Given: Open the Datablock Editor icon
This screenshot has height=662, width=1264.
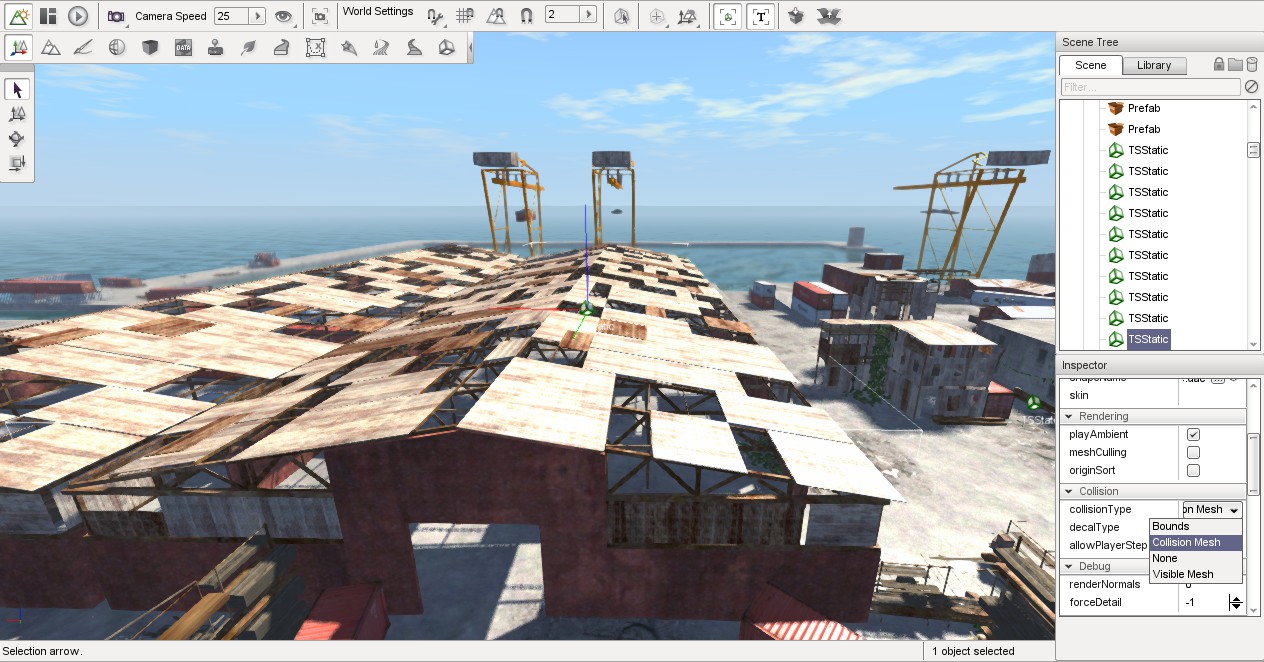Looking at the screenshot, I should tap(183, 47).
